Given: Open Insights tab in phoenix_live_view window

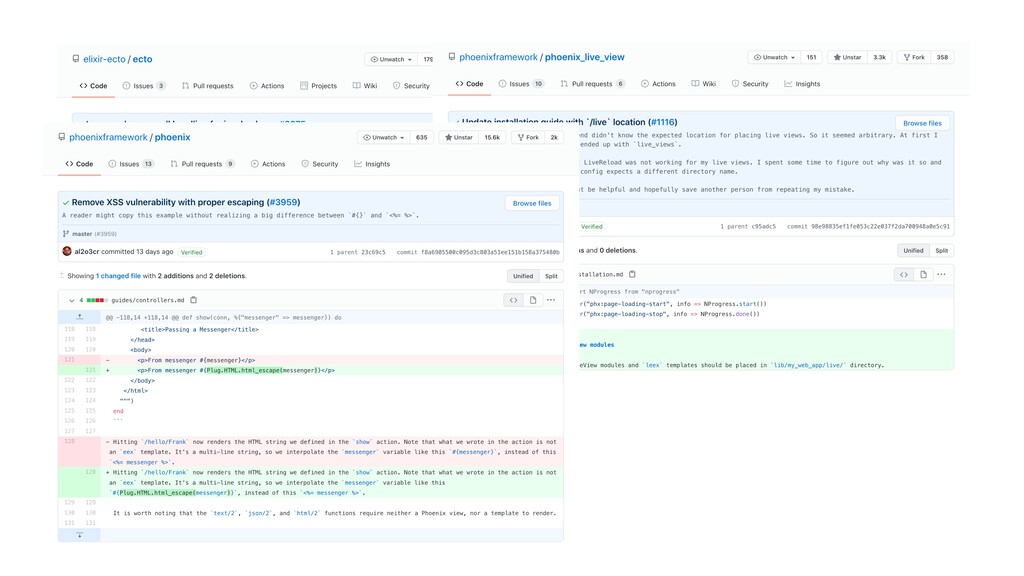Looking at the screenshot, I should 802,84.
